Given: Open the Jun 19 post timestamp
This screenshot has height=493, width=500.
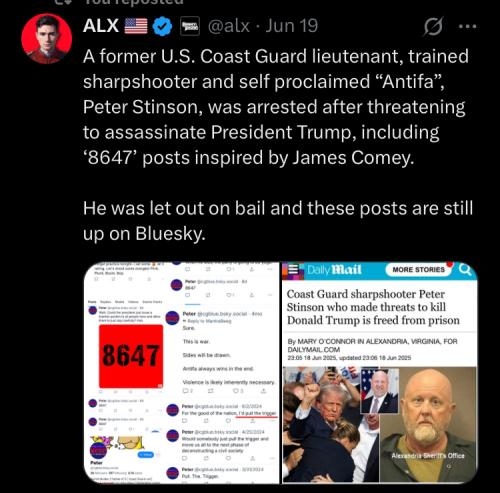Looking at the screenshot, I should point(291,26).
